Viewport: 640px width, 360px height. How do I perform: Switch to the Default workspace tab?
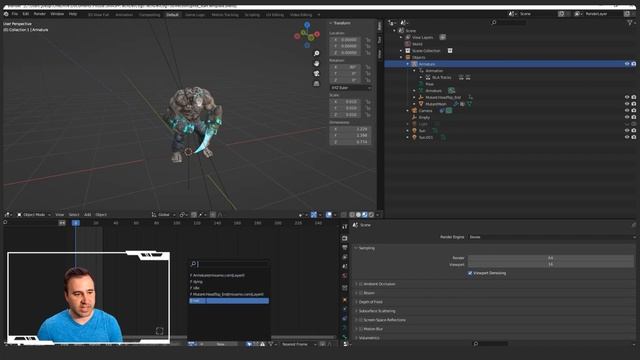point(172,15)
